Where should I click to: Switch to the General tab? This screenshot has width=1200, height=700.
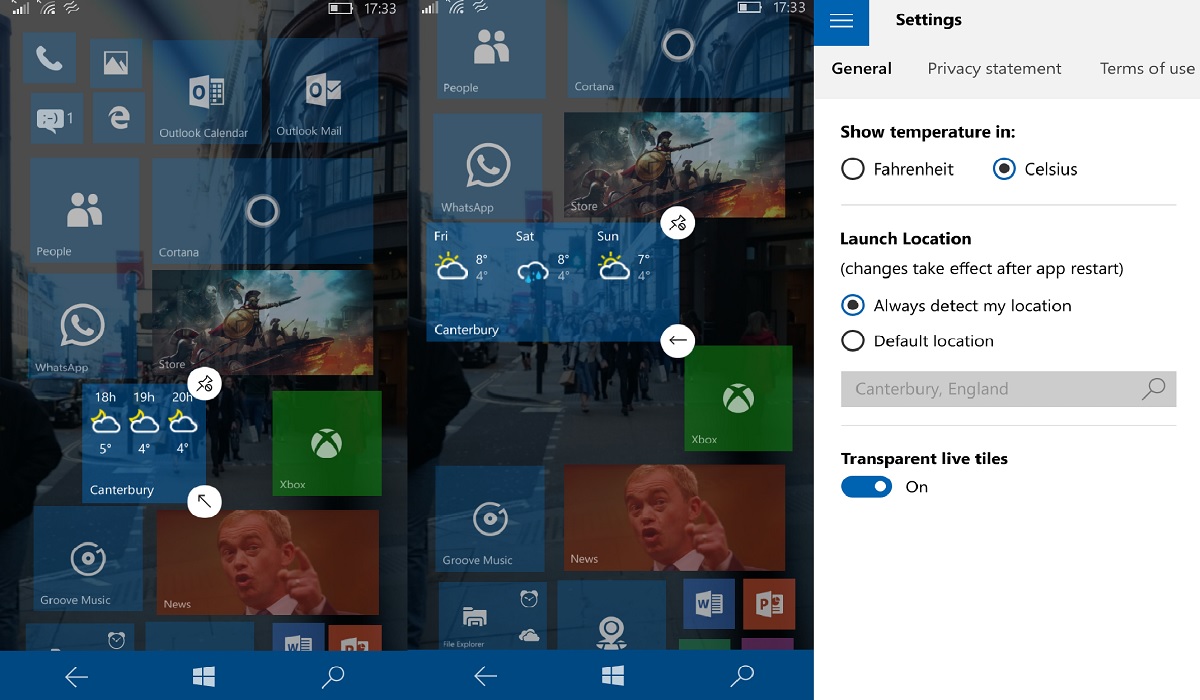[x=862, y=69]
